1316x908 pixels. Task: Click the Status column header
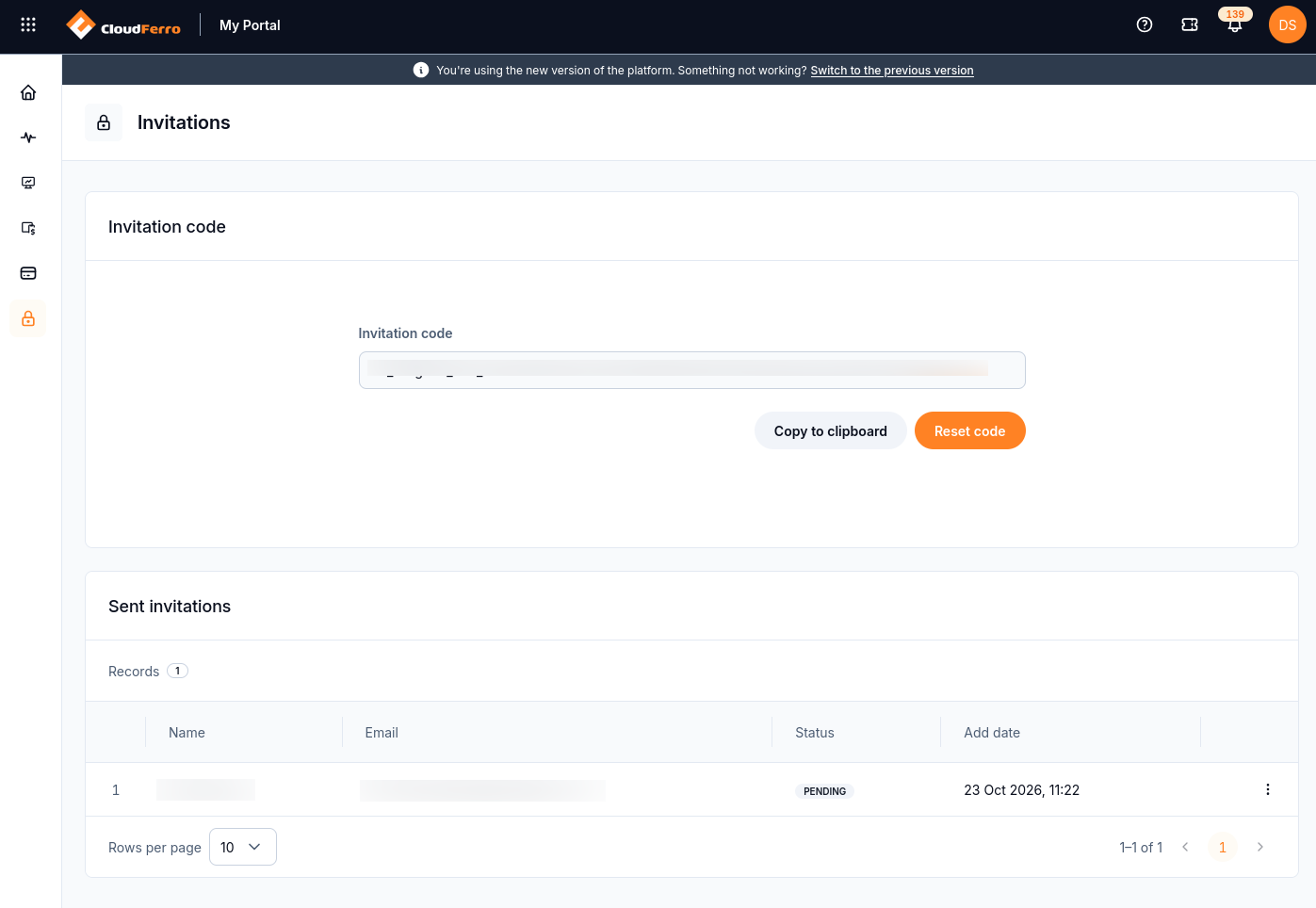815,733
